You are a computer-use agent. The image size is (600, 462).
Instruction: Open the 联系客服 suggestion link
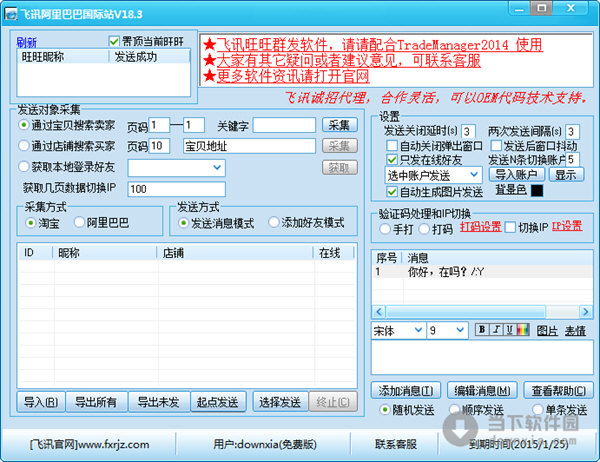click(349, 60)
